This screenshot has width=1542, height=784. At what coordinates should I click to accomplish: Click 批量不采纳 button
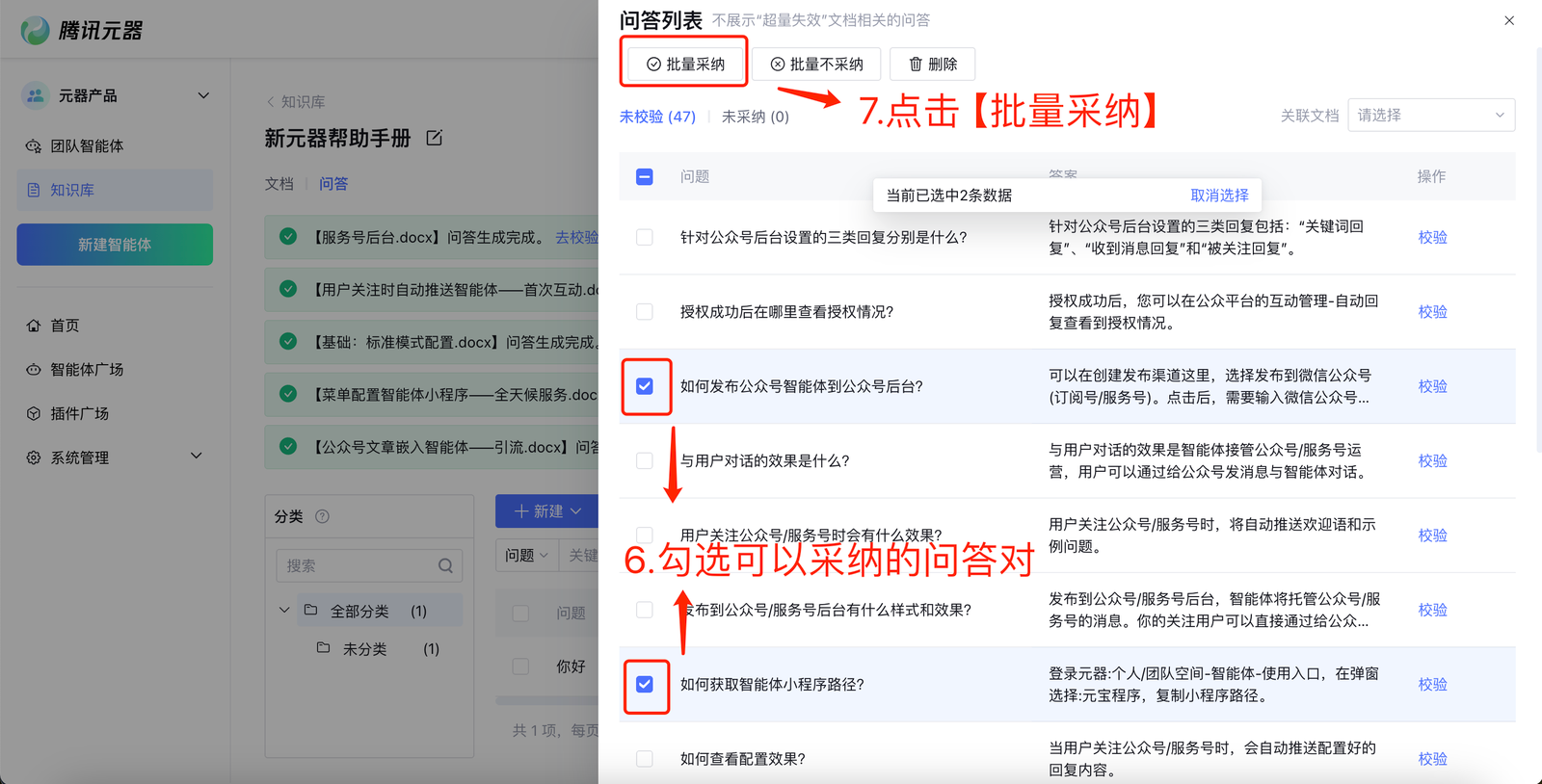(816, 65)
